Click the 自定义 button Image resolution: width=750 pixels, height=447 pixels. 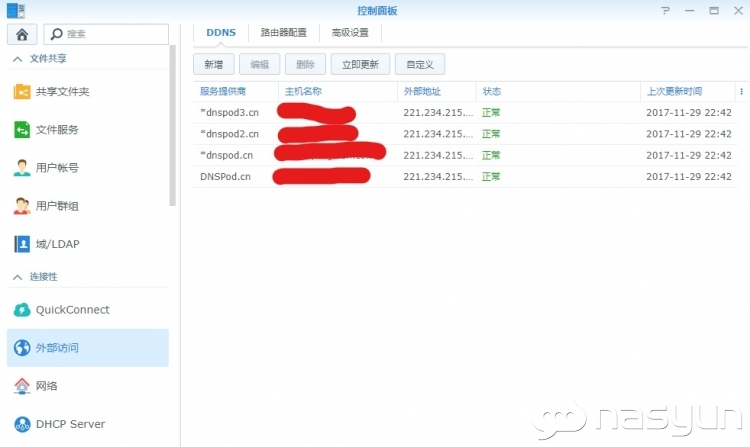pos(420,64)
